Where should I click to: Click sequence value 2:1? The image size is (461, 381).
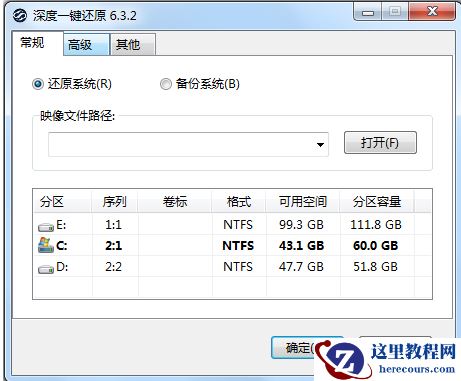[114, 246]
